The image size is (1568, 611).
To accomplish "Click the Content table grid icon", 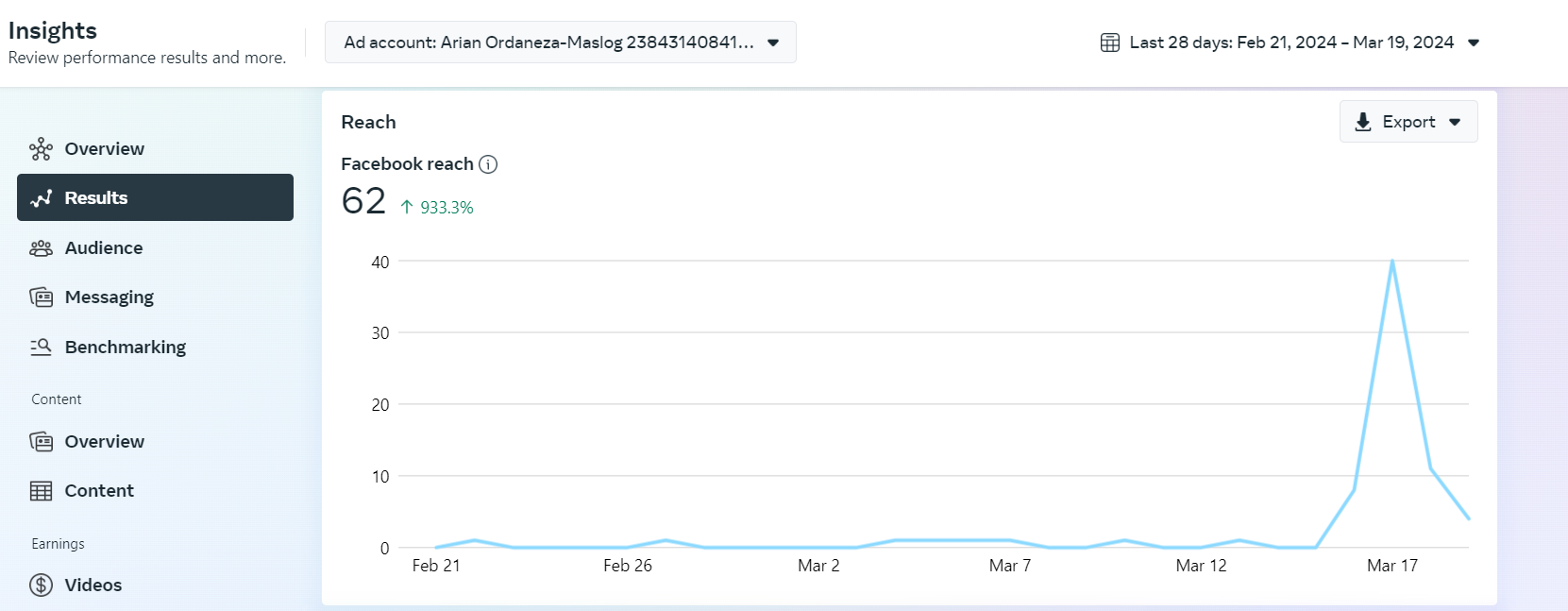I will point(41,491).
